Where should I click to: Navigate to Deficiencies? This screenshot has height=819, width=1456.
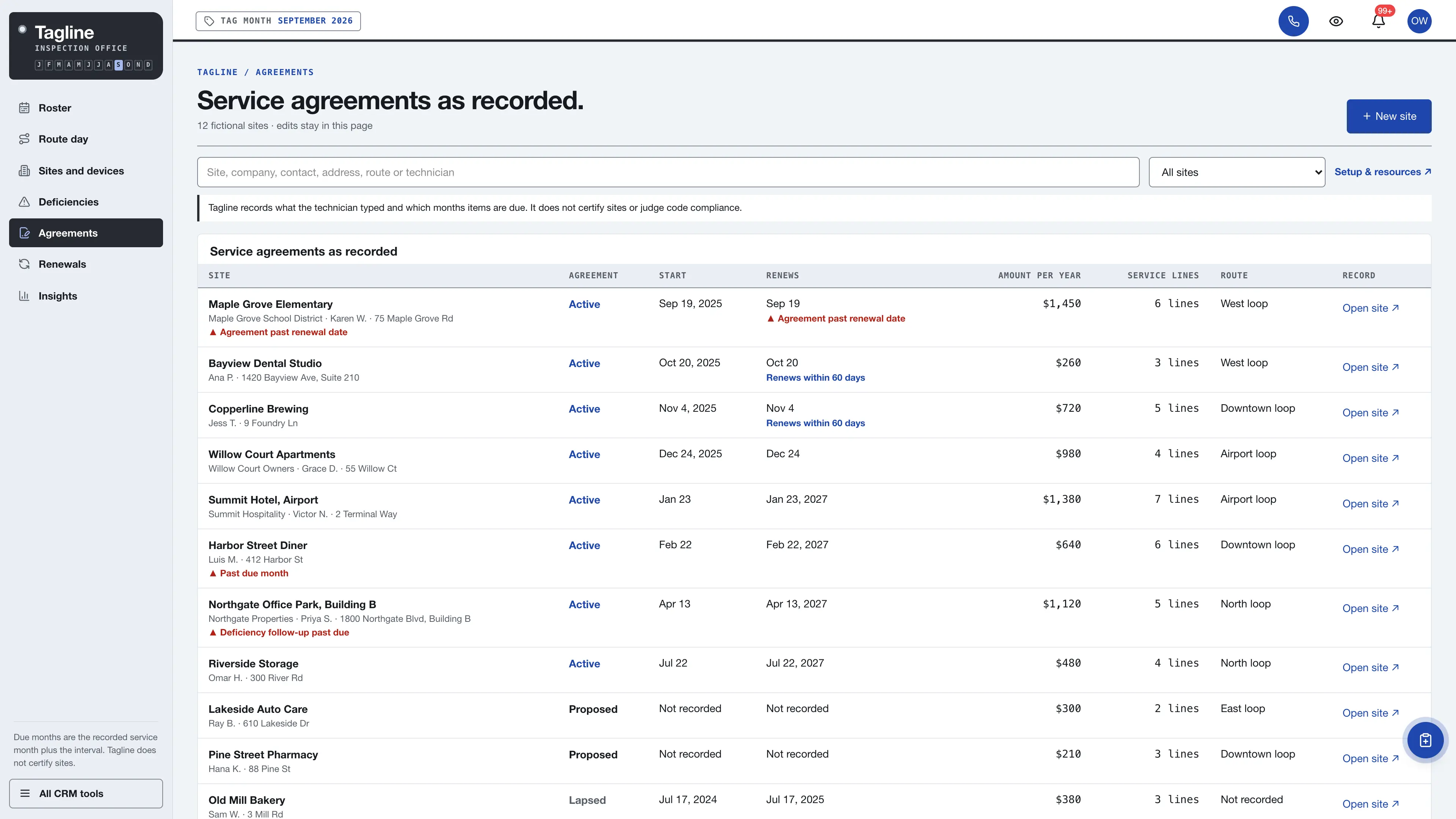86,202
